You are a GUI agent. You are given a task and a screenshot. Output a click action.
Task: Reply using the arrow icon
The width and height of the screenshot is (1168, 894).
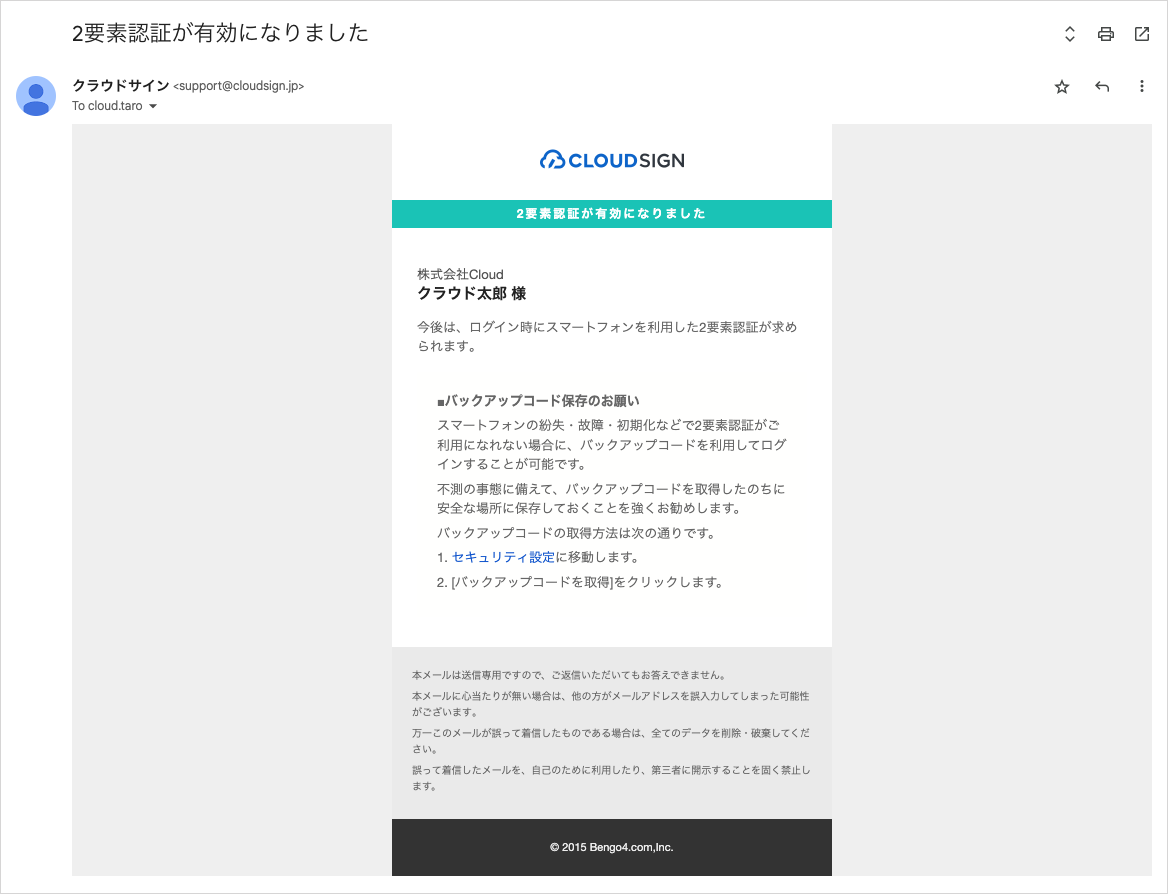click(1102, 86)
